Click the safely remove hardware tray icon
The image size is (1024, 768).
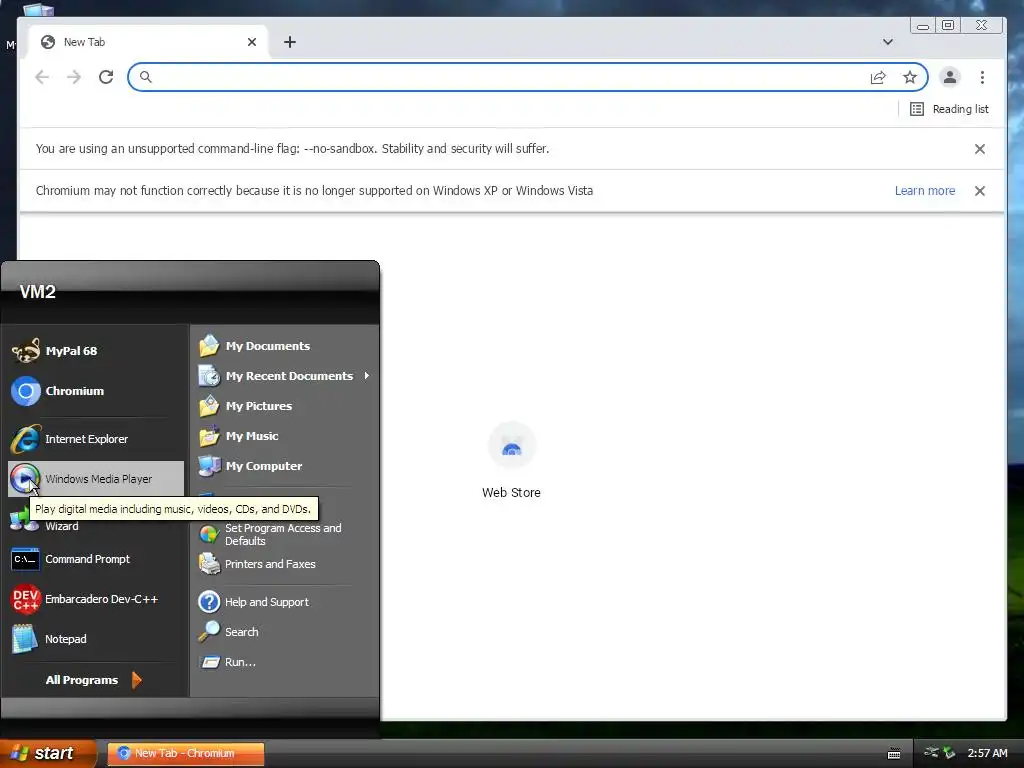(949, 753)
